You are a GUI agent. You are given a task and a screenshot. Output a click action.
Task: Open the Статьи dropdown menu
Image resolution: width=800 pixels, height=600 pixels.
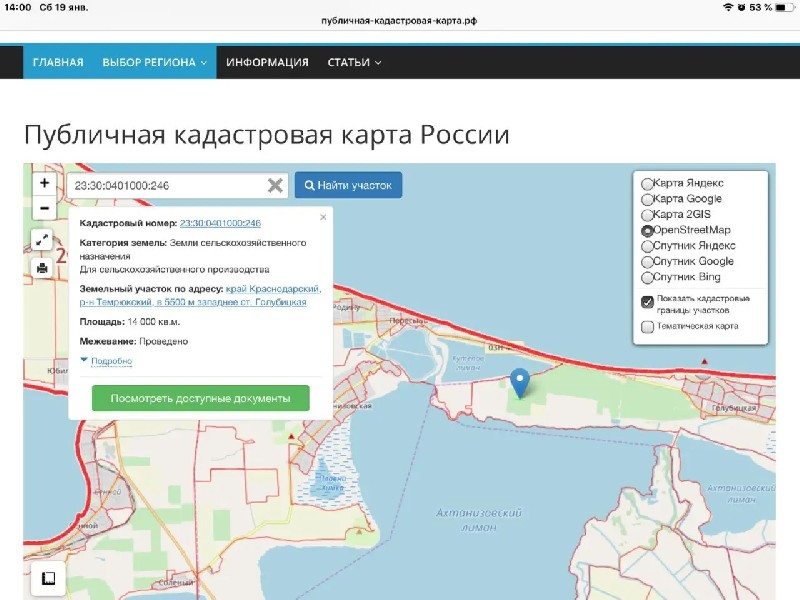[x=354, y=62]
